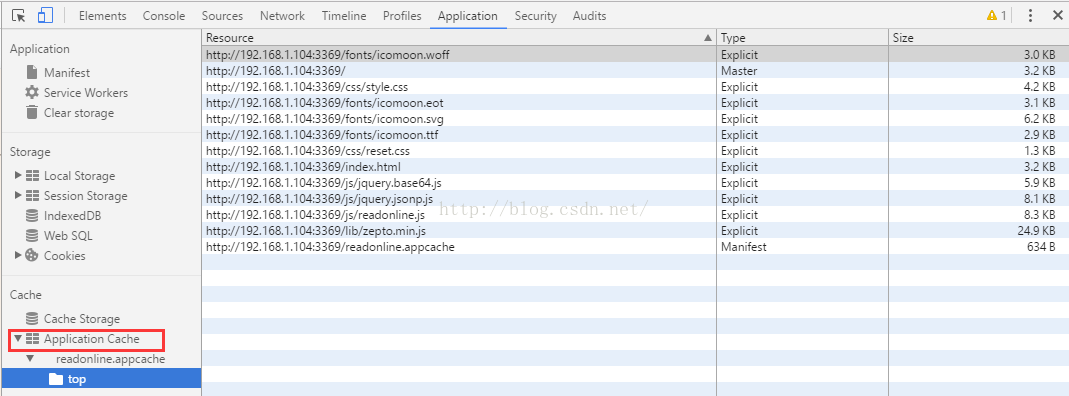Select the lib/zepto.min.js resource row
Viewport: 1069px width, 396px height.
tap(635, 230)
